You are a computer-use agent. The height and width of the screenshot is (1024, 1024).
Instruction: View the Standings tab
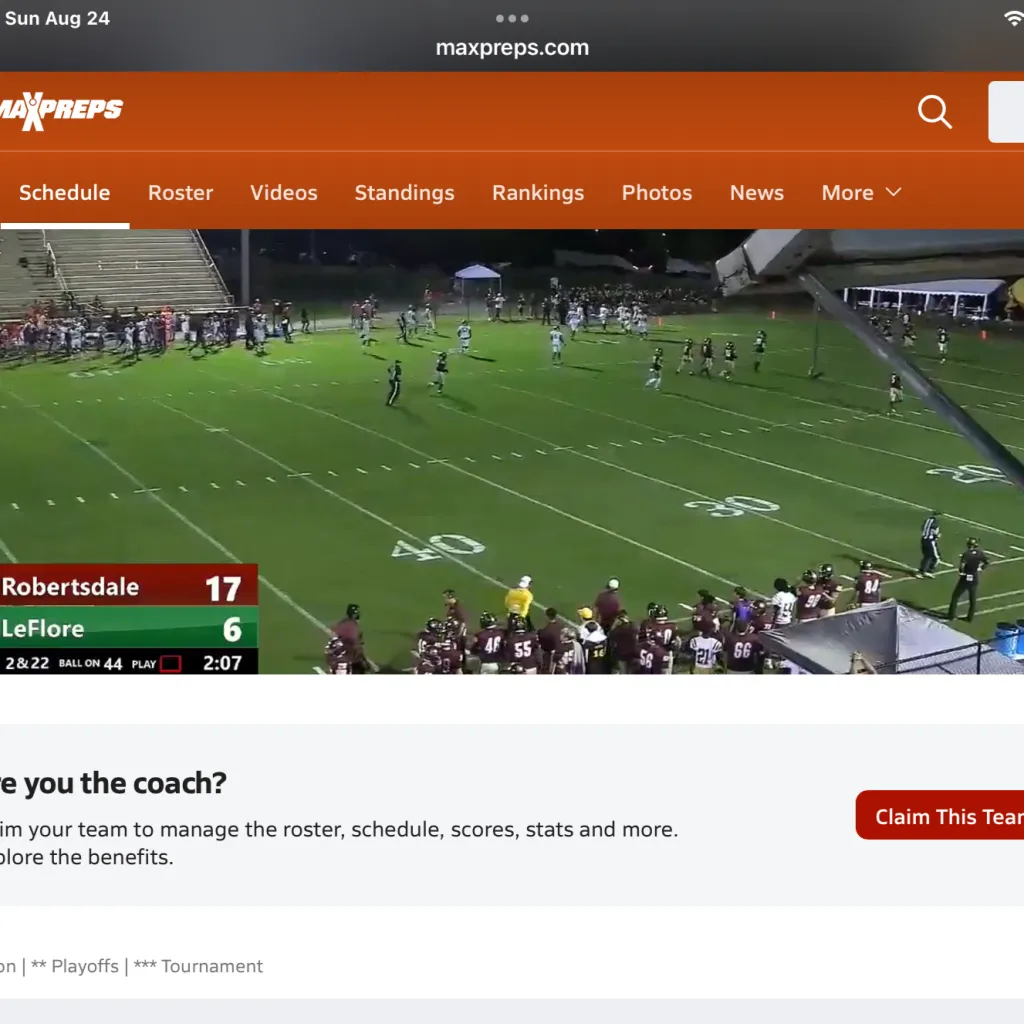pyautogui.click(x=404, y=193)
